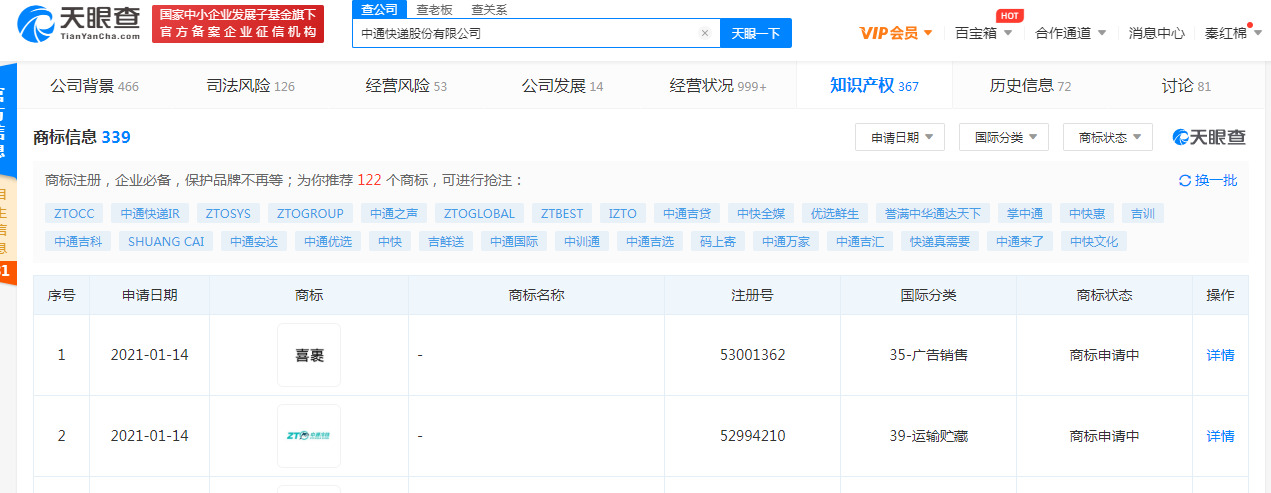Viewport: 1271px width, 493px height.
Task: Select the 中快全媒 trademark tag
Action: click(x=761, y=213)
